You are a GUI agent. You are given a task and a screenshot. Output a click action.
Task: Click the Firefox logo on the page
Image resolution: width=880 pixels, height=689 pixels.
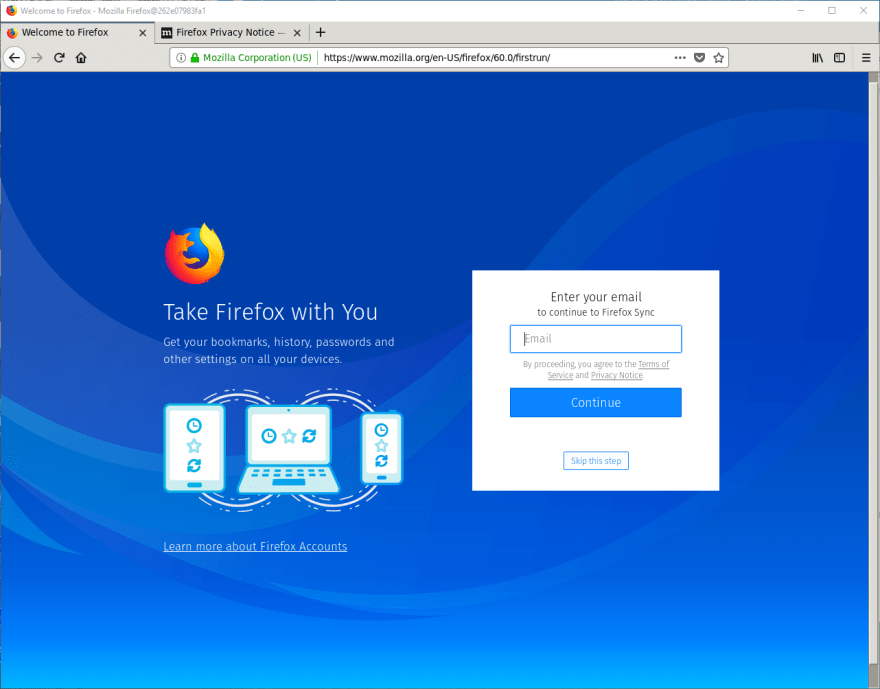(x=195, y=253)
